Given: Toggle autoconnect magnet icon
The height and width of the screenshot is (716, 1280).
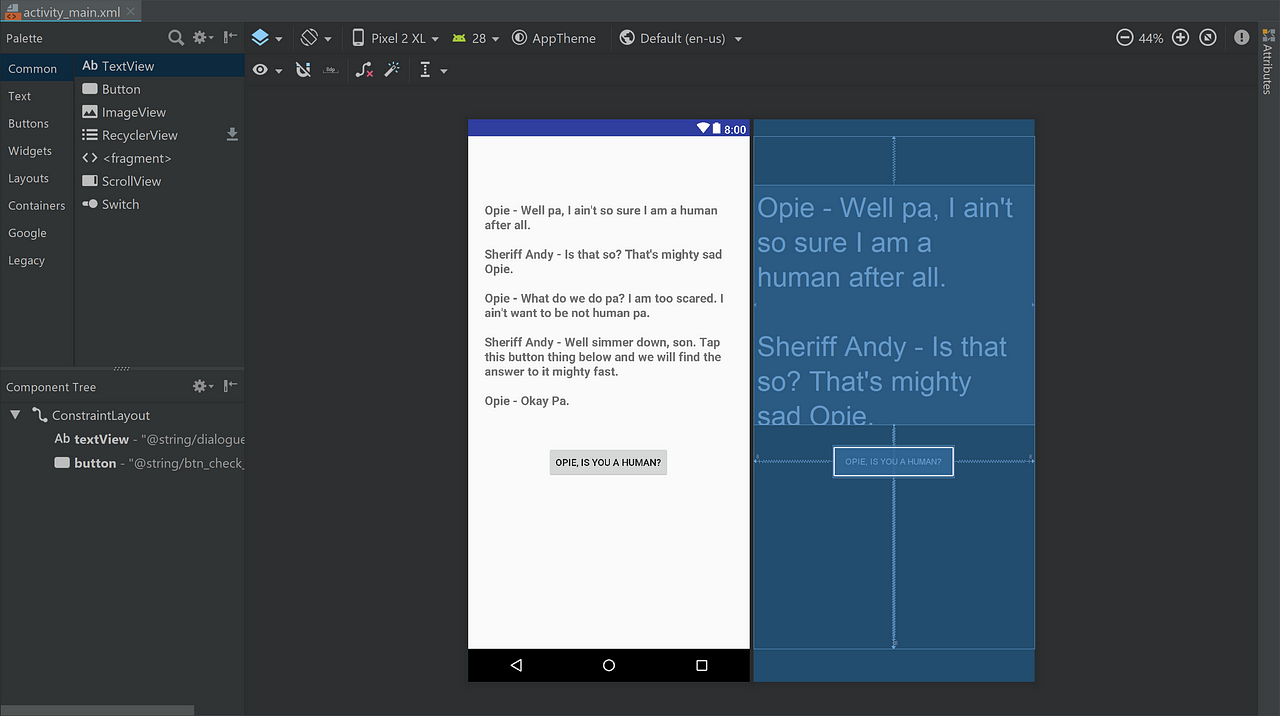Looking at the screenshot, I should (x=303, y=70).
